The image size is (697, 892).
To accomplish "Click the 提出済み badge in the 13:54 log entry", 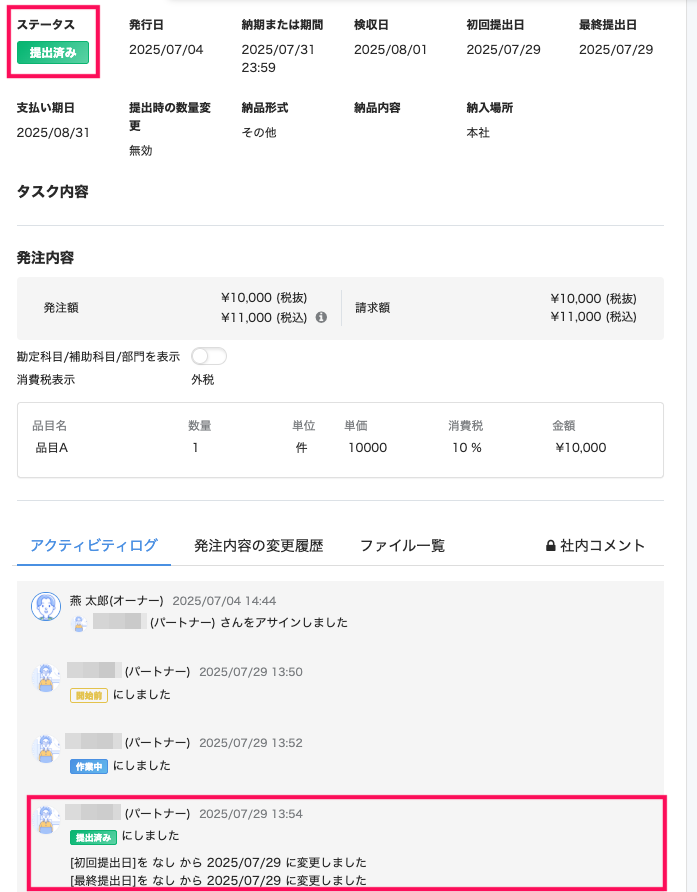I will click(x=93, y=837).
